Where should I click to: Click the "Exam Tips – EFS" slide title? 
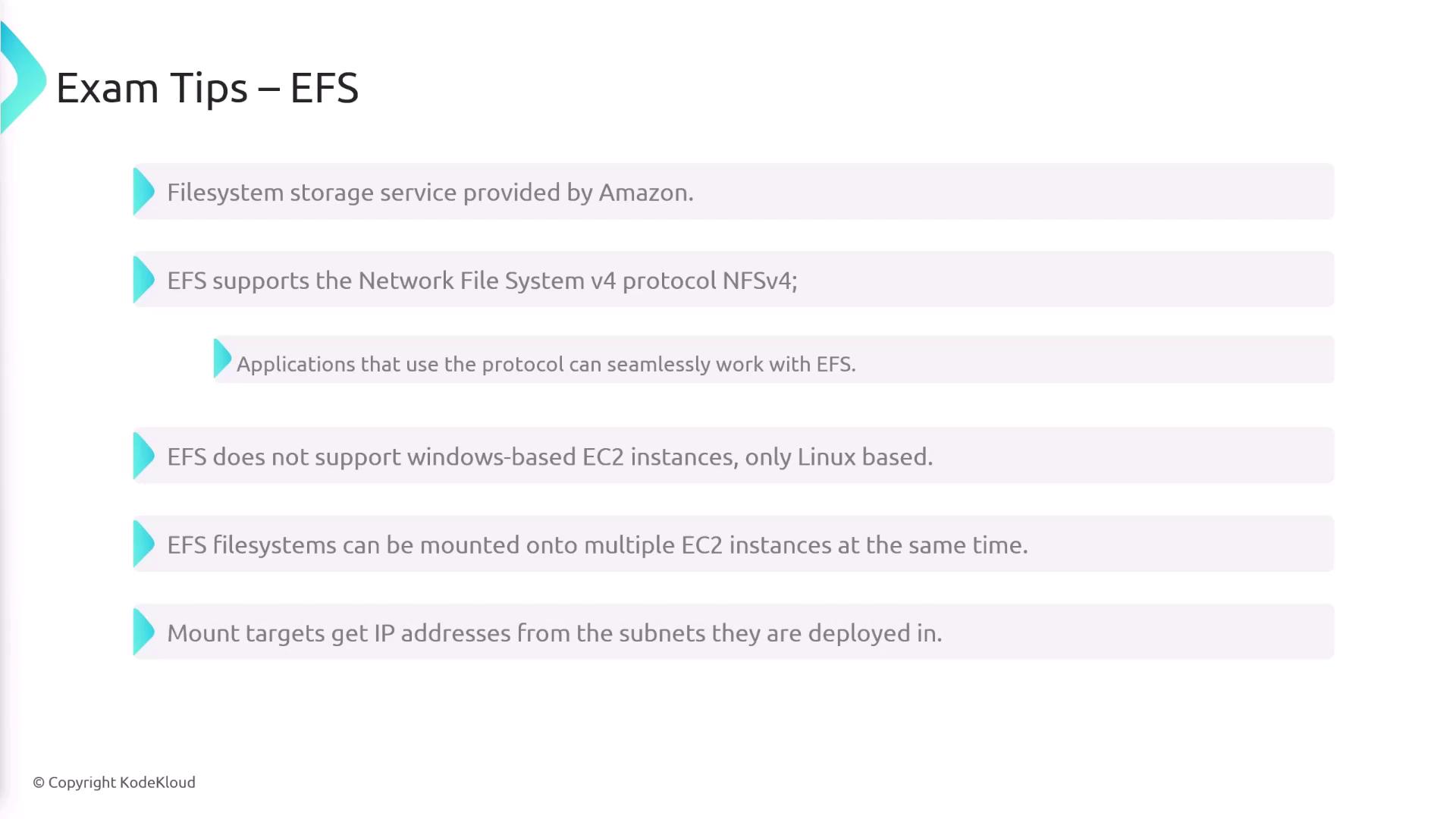point(207,88)
